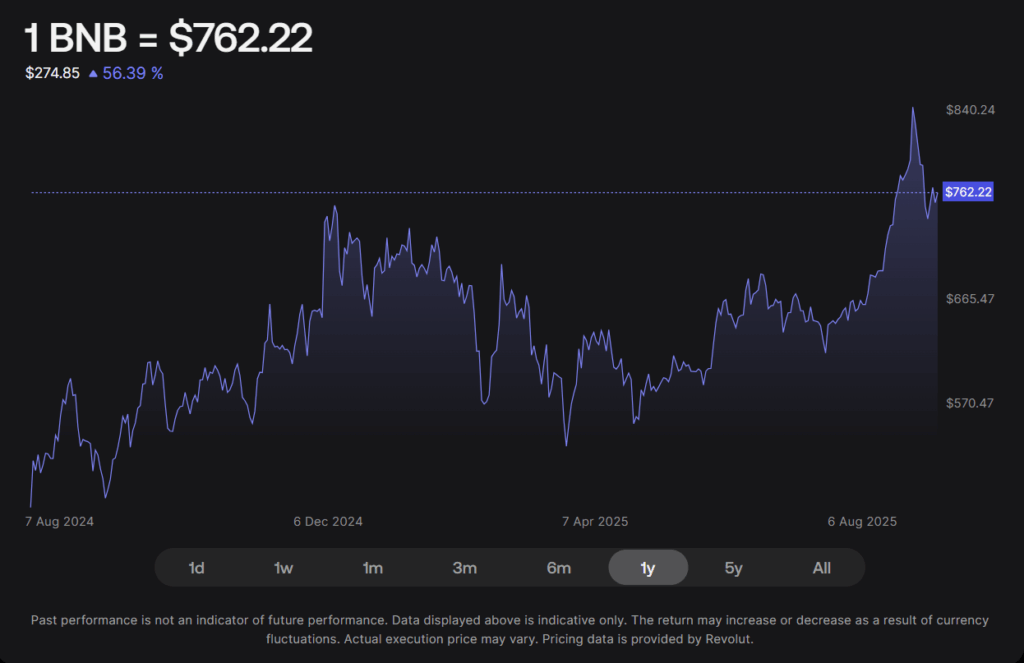
Task: Show the 5y price history
Action: (733, 568)
